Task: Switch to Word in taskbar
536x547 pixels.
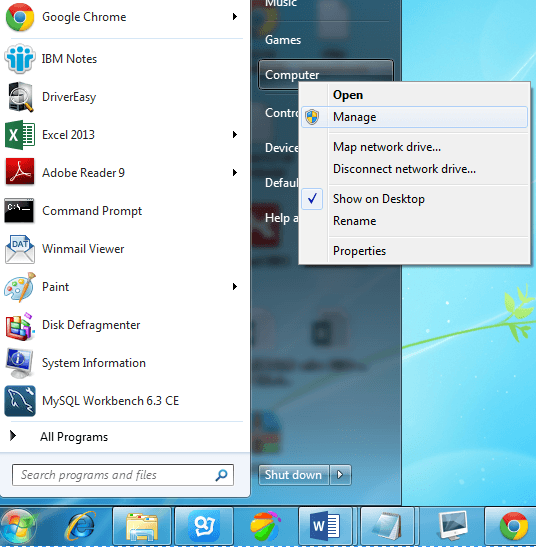Action: click(x=325, y=526)
